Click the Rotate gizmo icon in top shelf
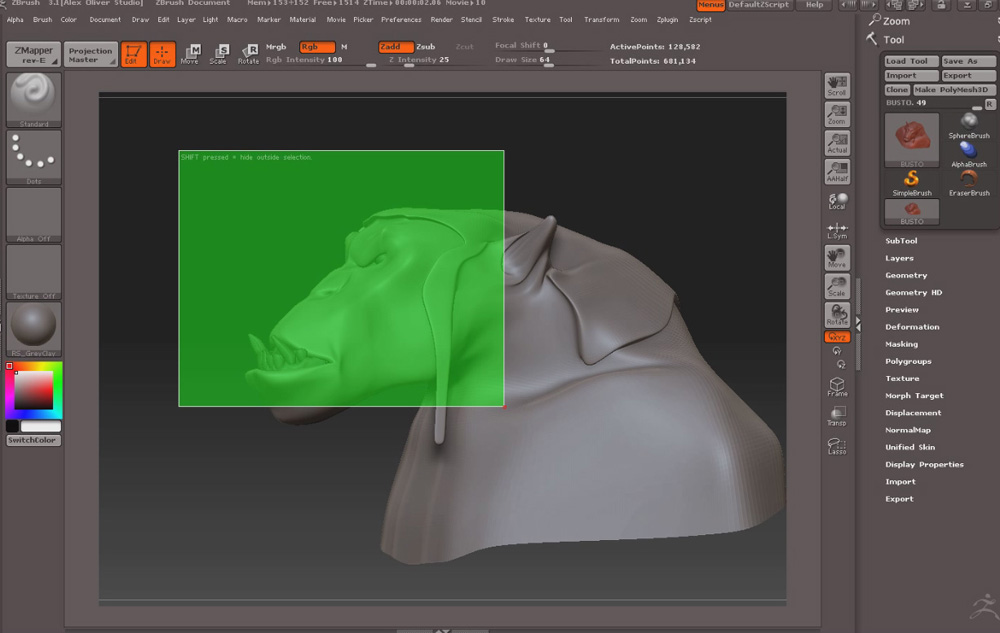Screen dimensions: 1000x633 pos(248,54)
